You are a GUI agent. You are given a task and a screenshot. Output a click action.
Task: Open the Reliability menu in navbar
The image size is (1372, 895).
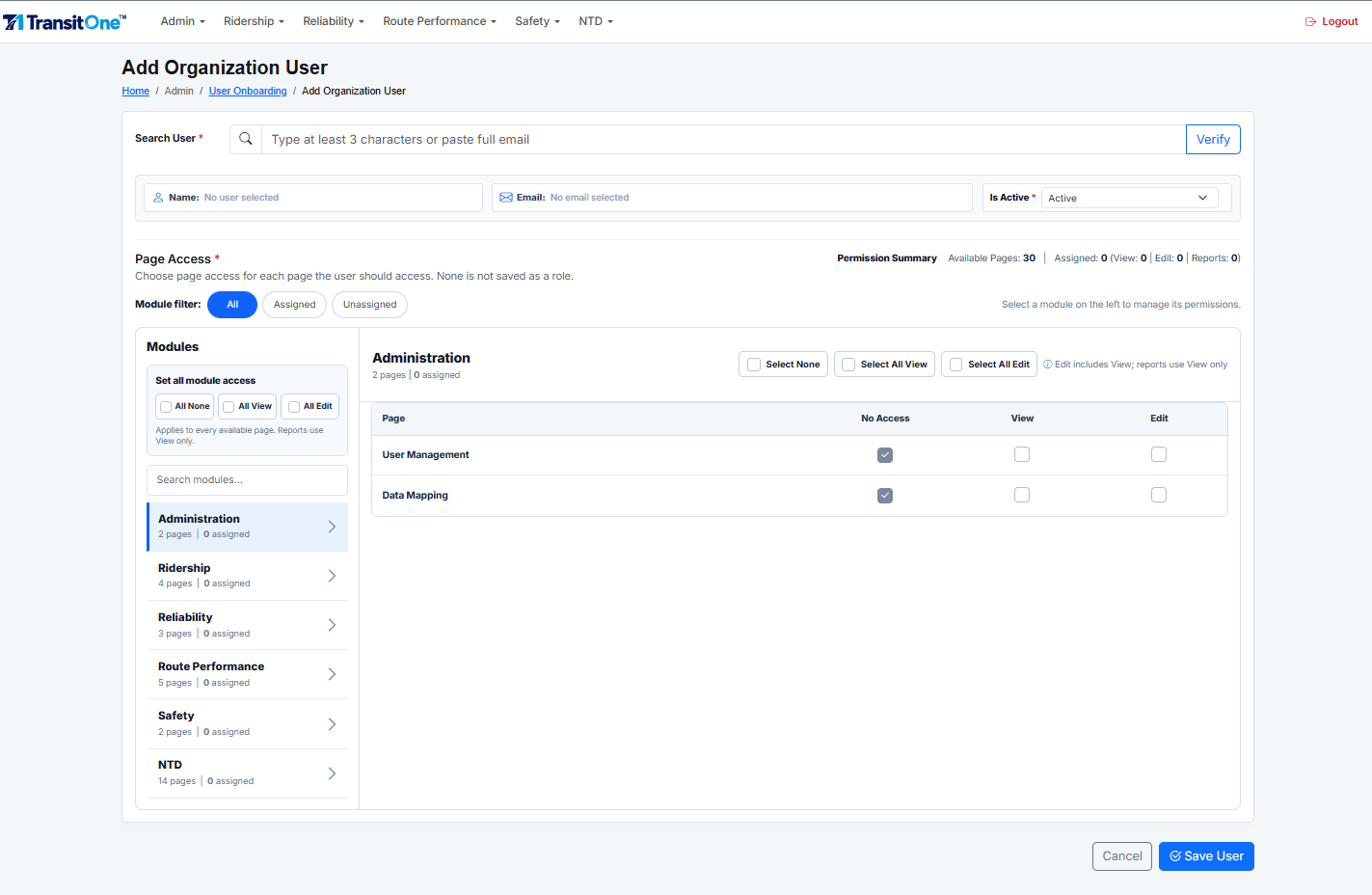point(334,21)
